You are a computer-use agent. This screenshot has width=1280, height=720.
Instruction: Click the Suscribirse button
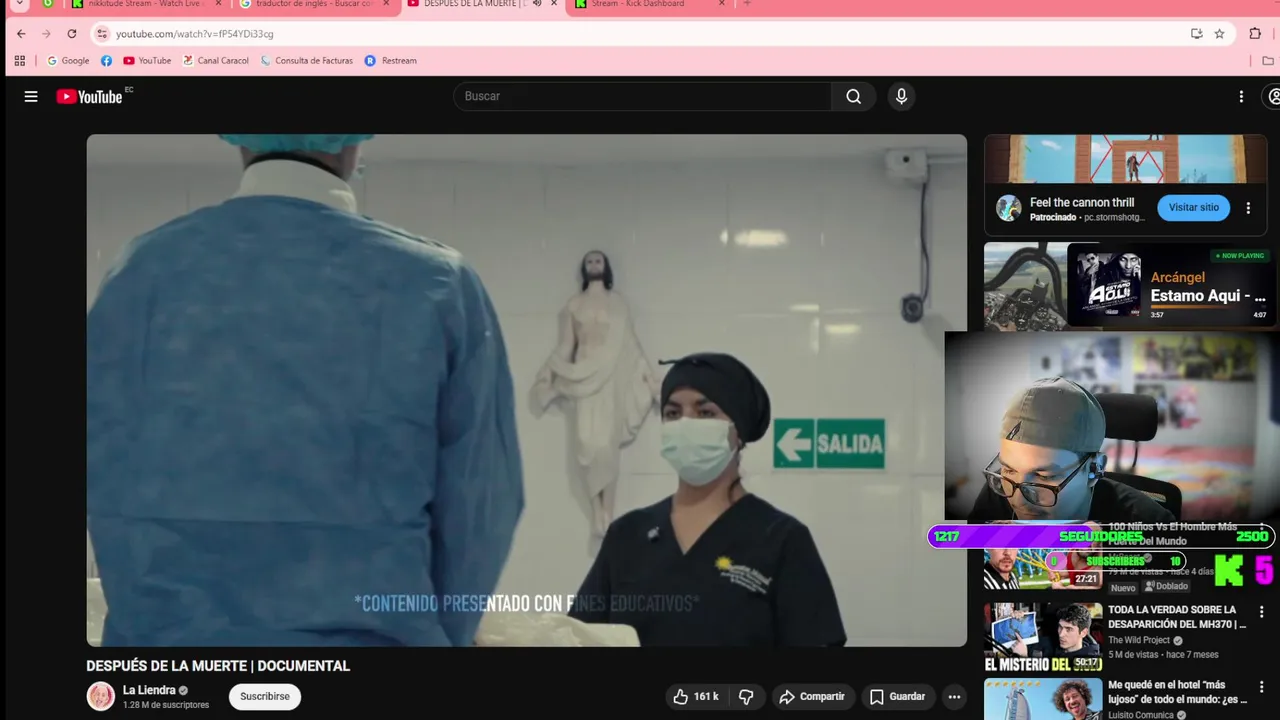[265, 696]
